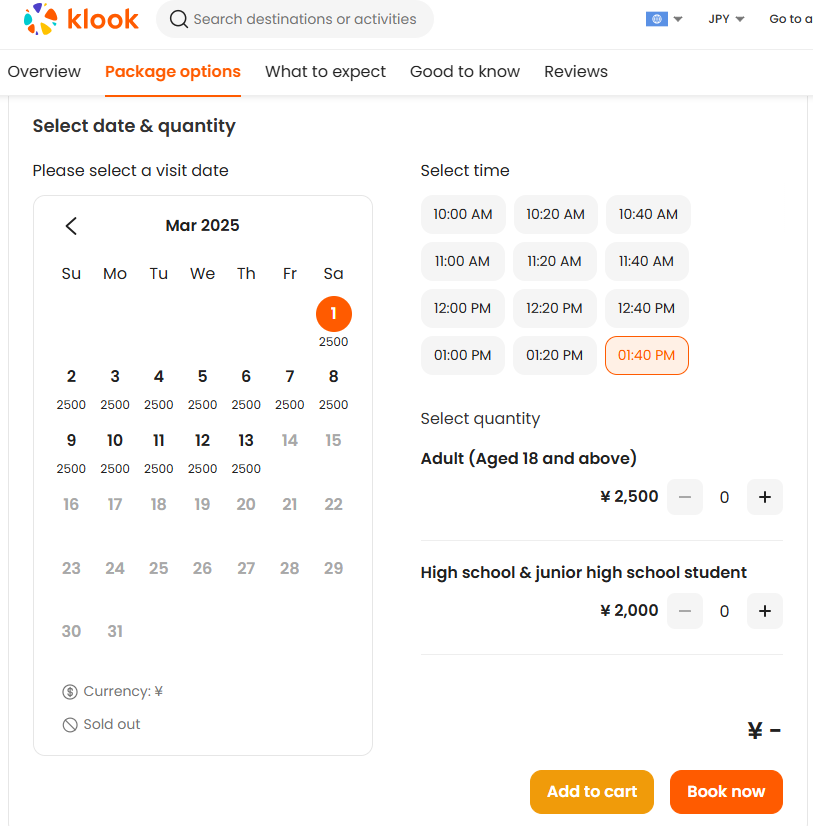Image resolution: width=813 pixels, height=826 pixels.
Task: Open the What to expect tab
Action: click(325, 72)
